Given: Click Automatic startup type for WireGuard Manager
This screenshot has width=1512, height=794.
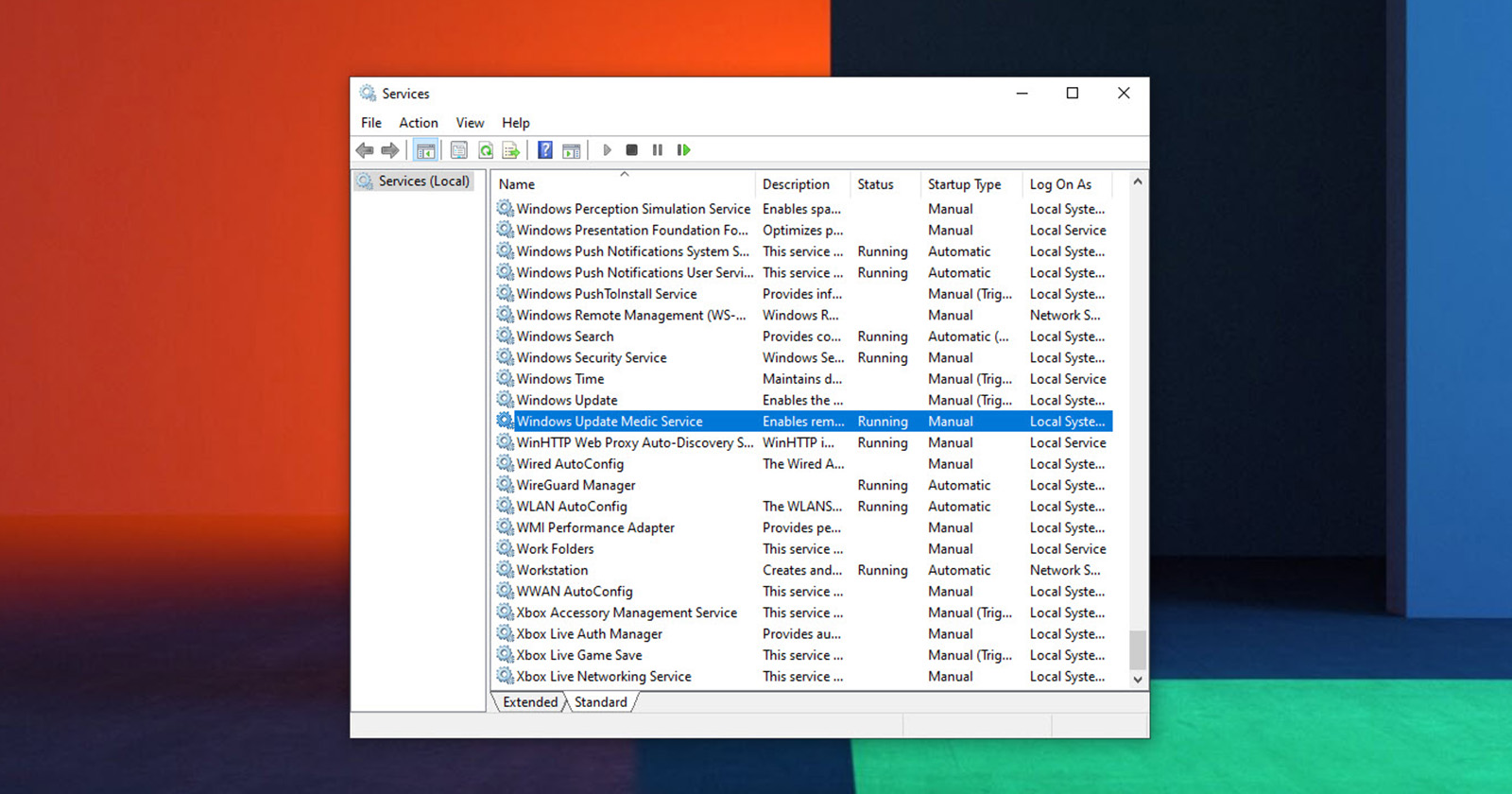Looking at the screenshot, I should pos(959,485).
